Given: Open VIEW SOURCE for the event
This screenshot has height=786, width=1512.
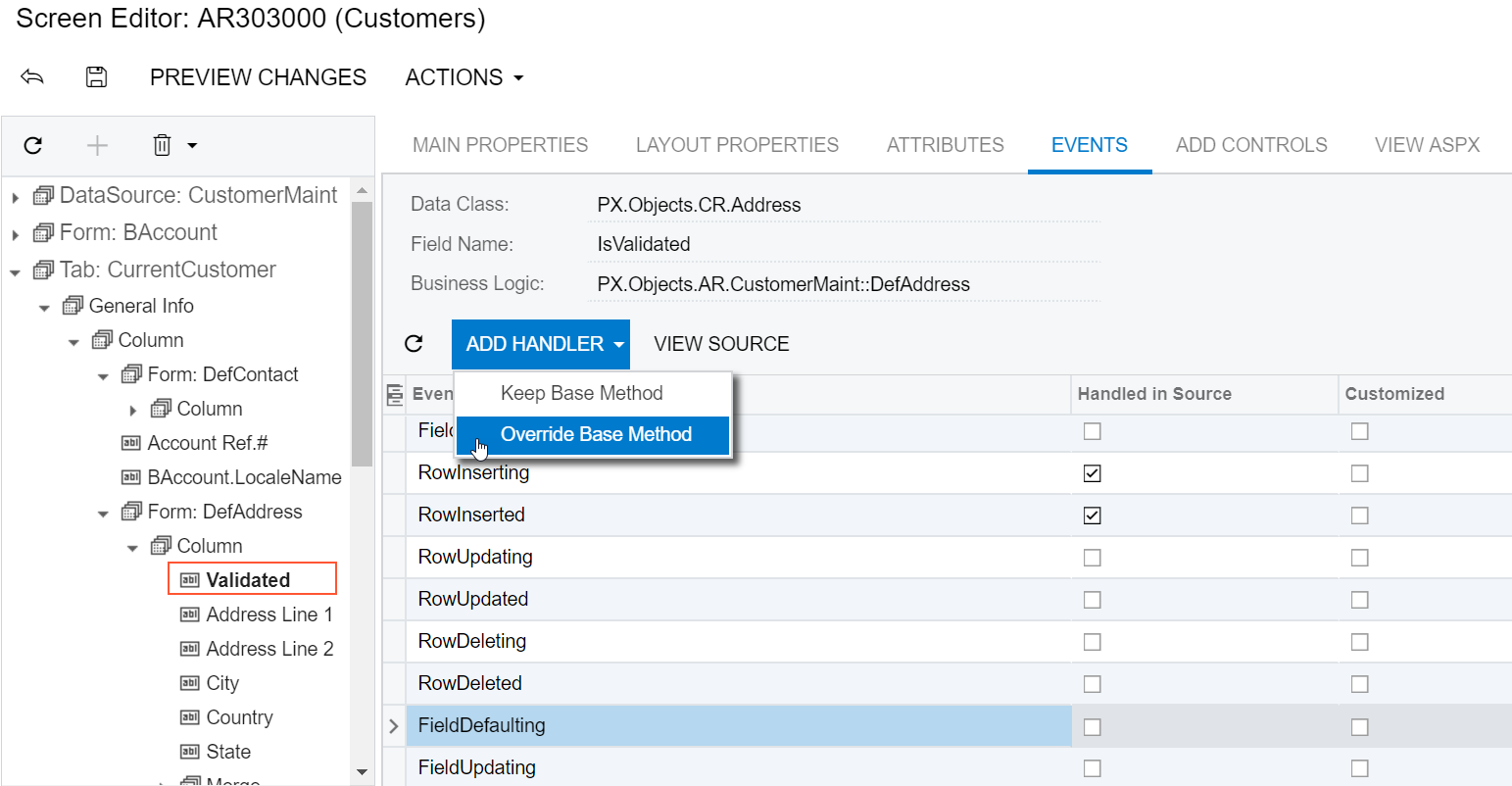Looking at the screenshot, I should 721,344.
